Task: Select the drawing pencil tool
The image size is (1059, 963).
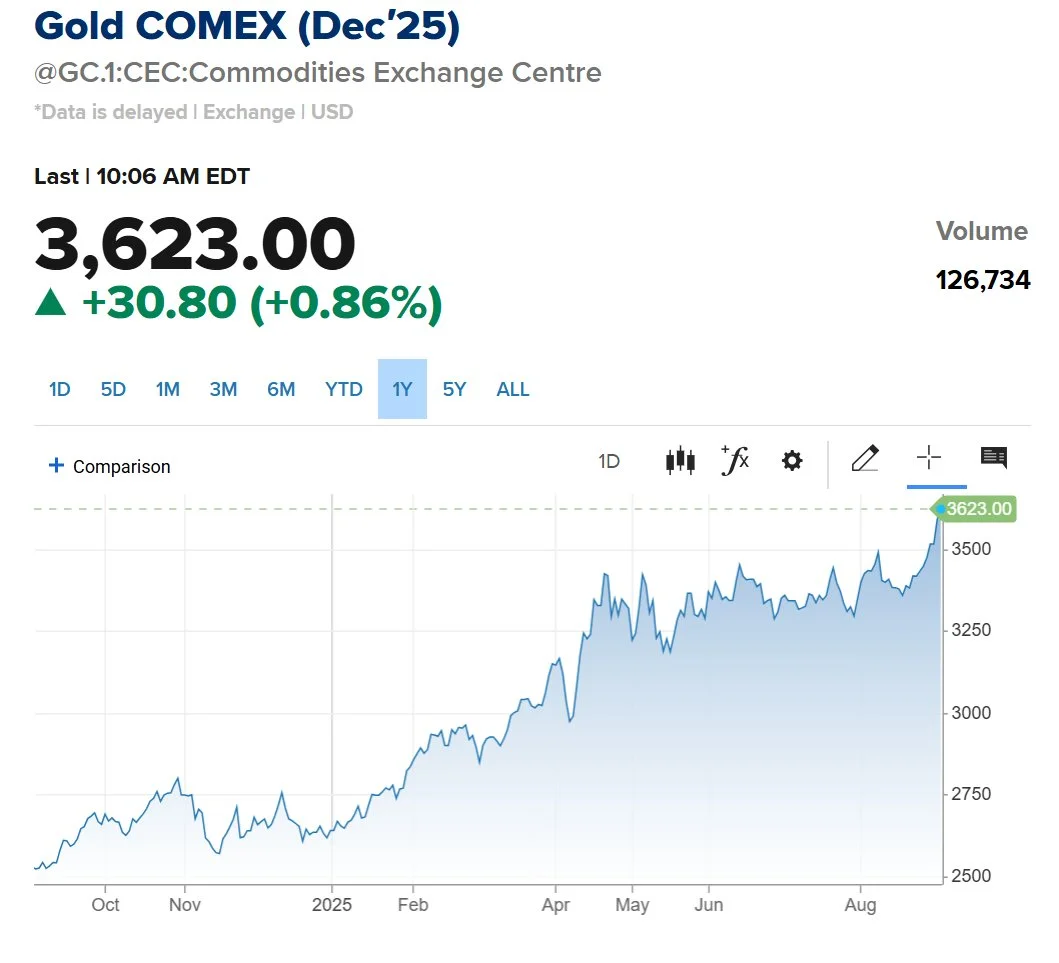Action: (864, 460)
